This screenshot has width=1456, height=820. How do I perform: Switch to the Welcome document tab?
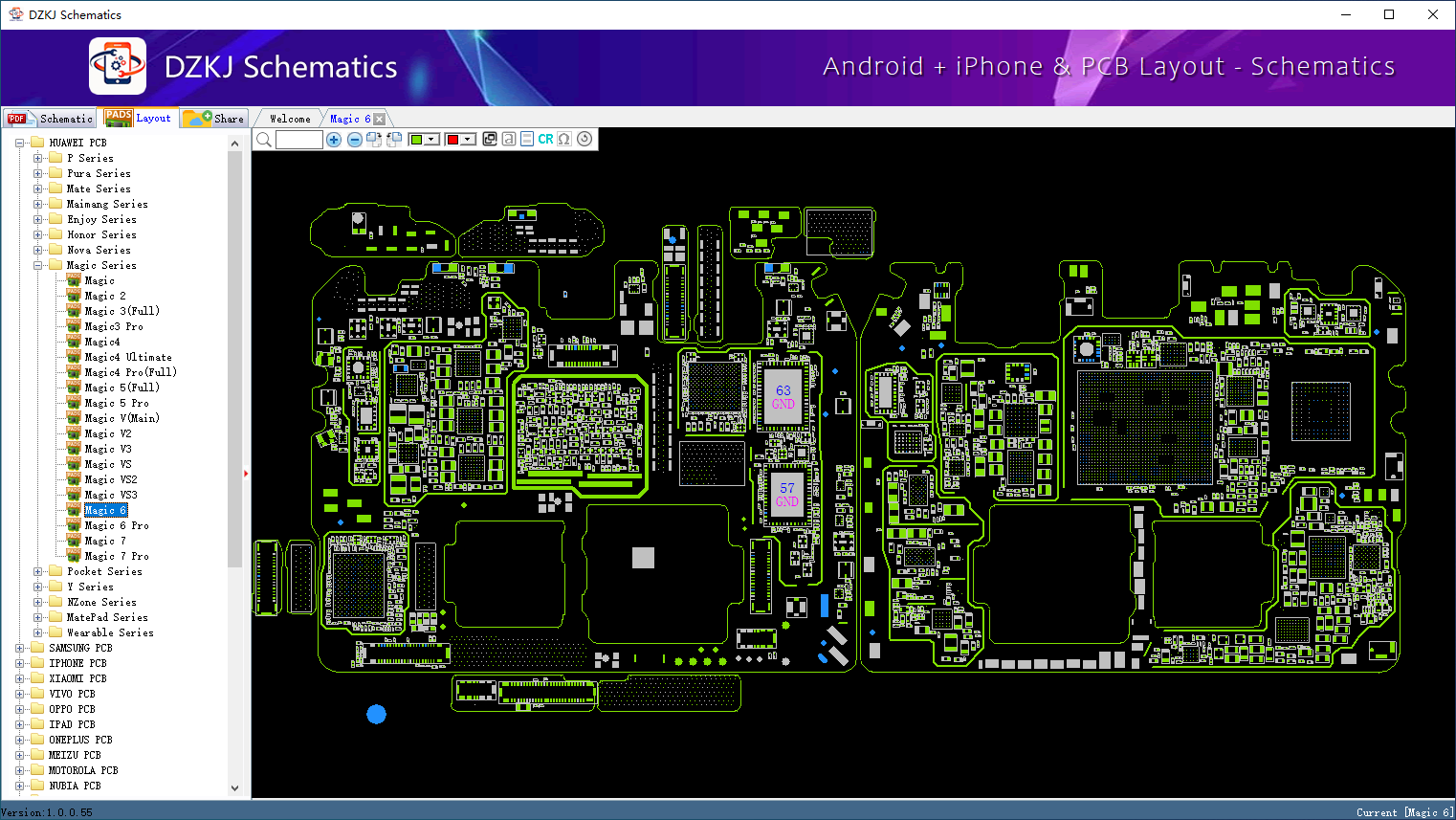[x=290, y=119]
